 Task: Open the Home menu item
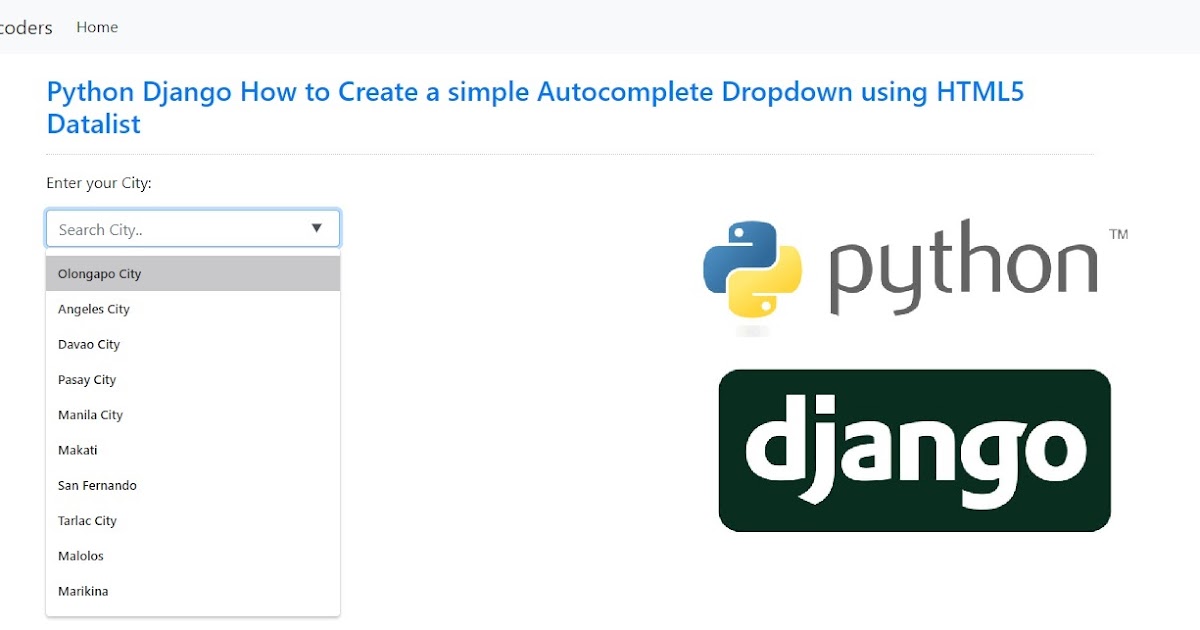pos(96,27)
